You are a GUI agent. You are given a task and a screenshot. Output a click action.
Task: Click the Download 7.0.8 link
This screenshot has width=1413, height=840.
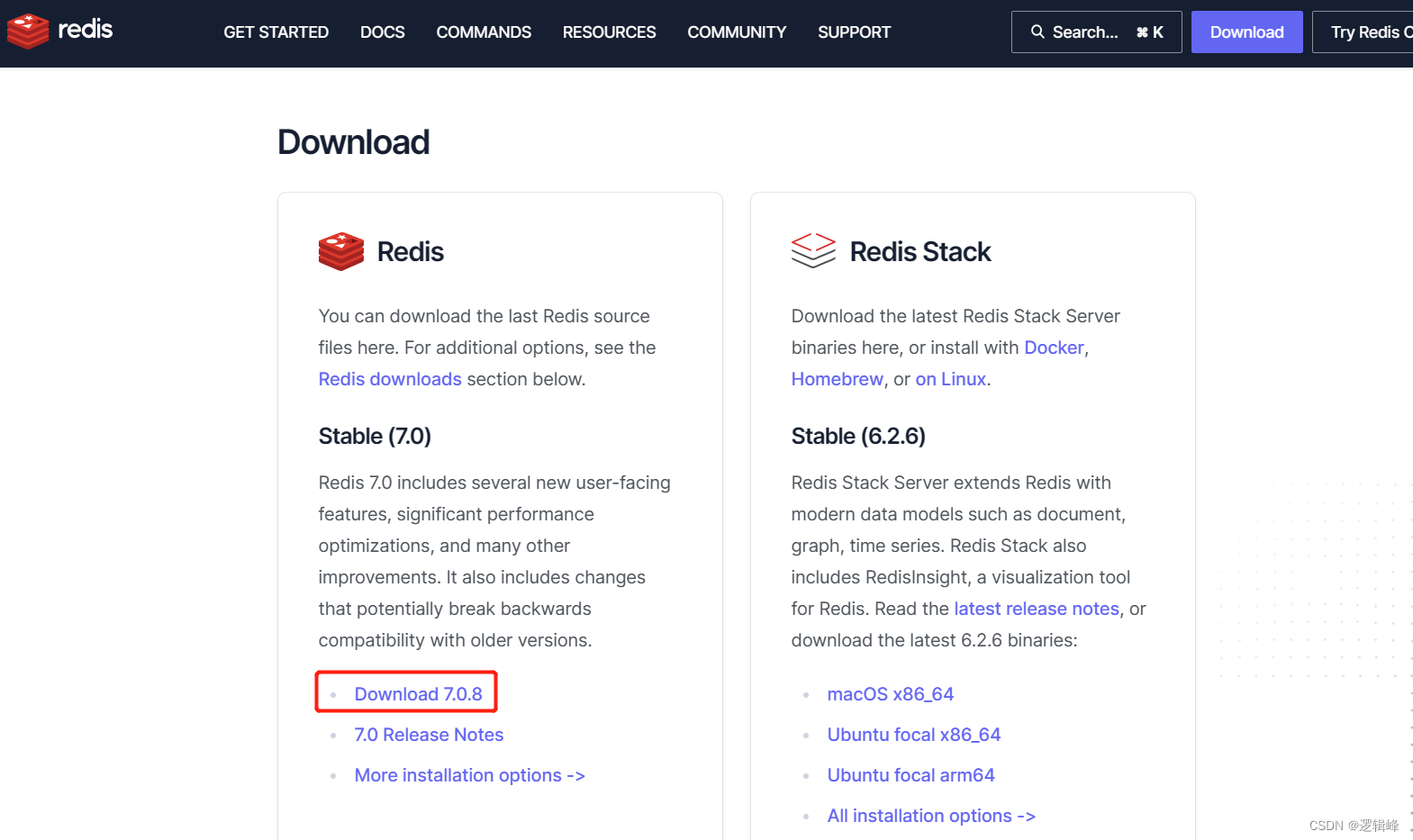pyautogui.click(x=418, y=694)
